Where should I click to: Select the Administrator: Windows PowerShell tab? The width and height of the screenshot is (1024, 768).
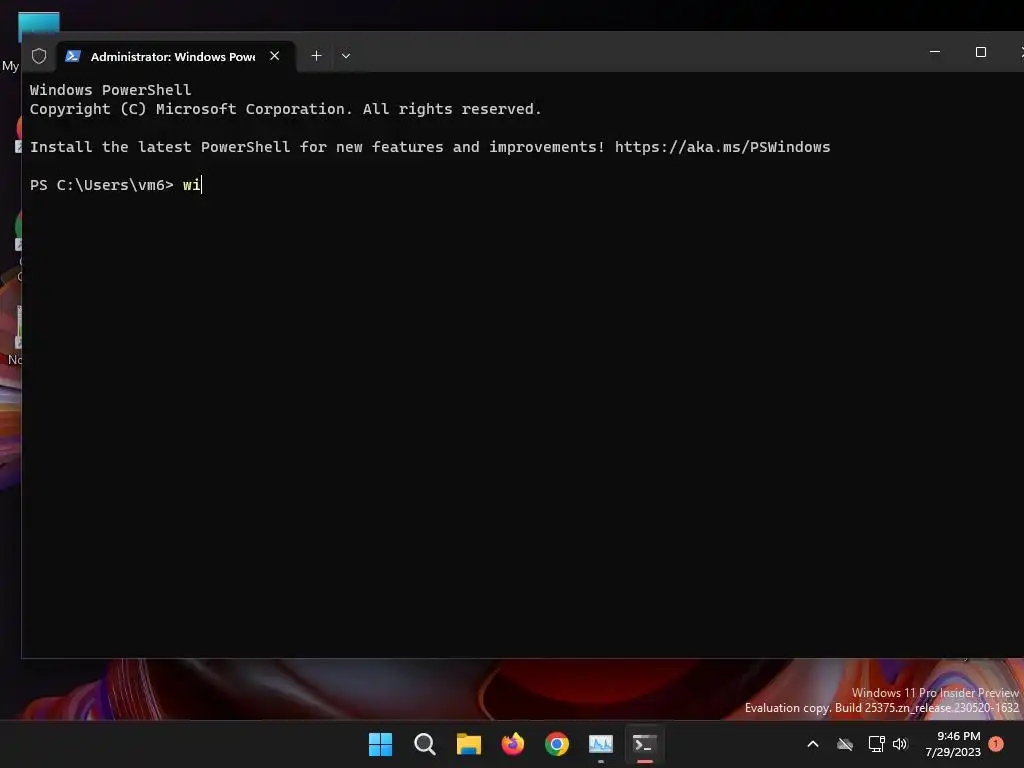[175, 56]
